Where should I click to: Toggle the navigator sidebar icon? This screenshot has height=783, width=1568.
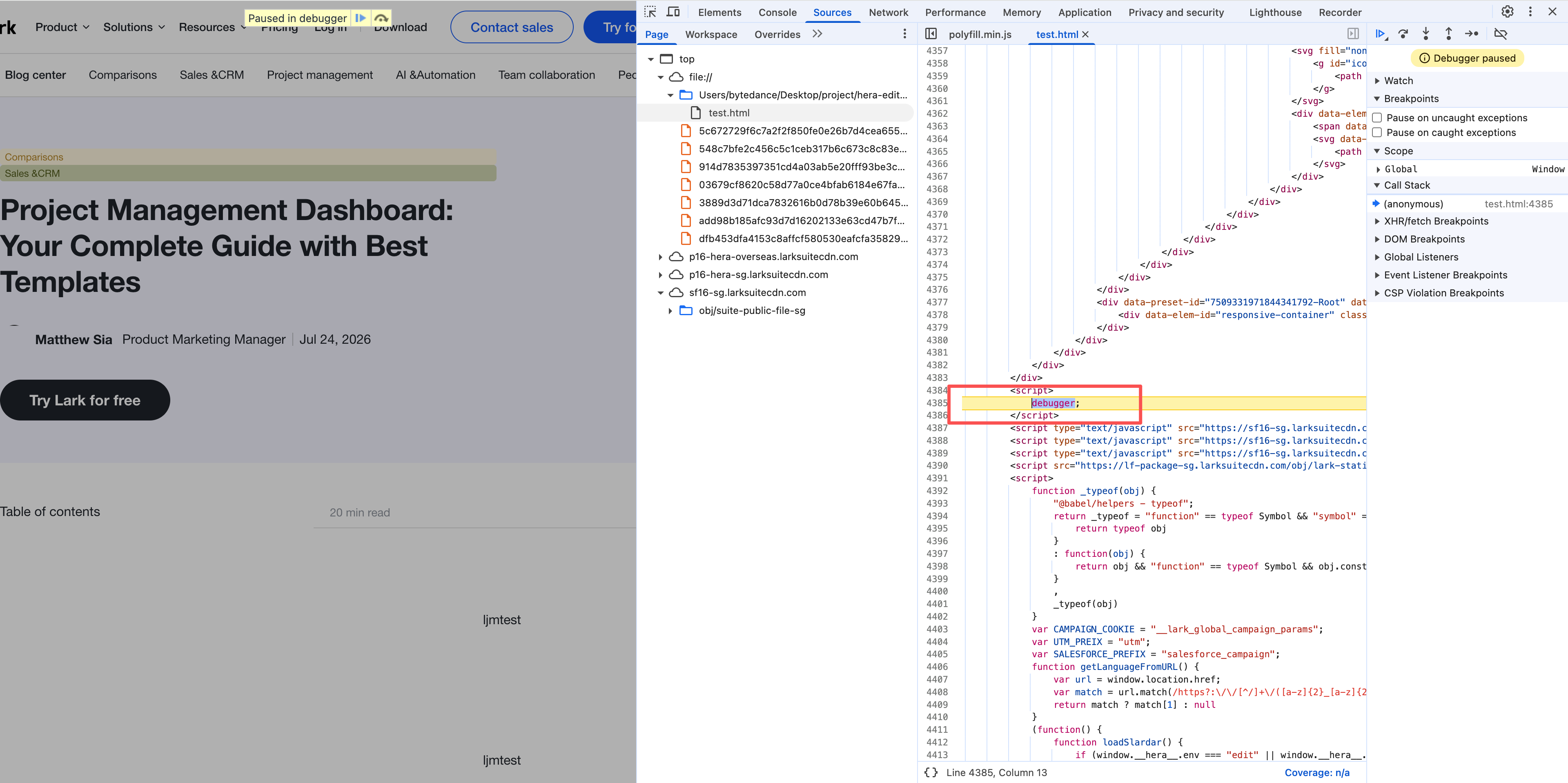pos(931,34)
